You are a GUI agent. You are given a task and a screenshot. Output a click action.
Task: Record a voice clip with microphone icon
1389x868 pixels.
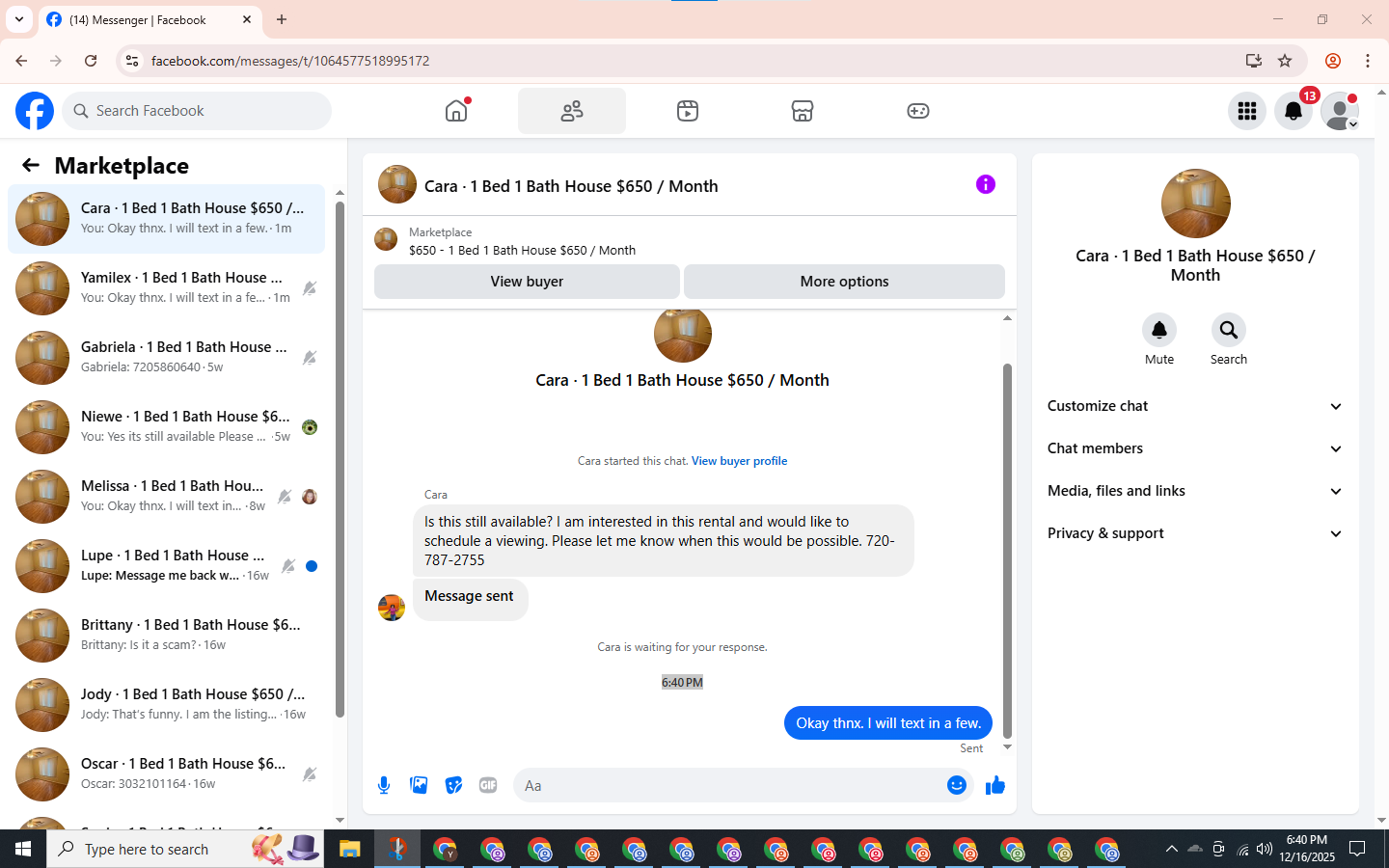(x=384, y=785)
